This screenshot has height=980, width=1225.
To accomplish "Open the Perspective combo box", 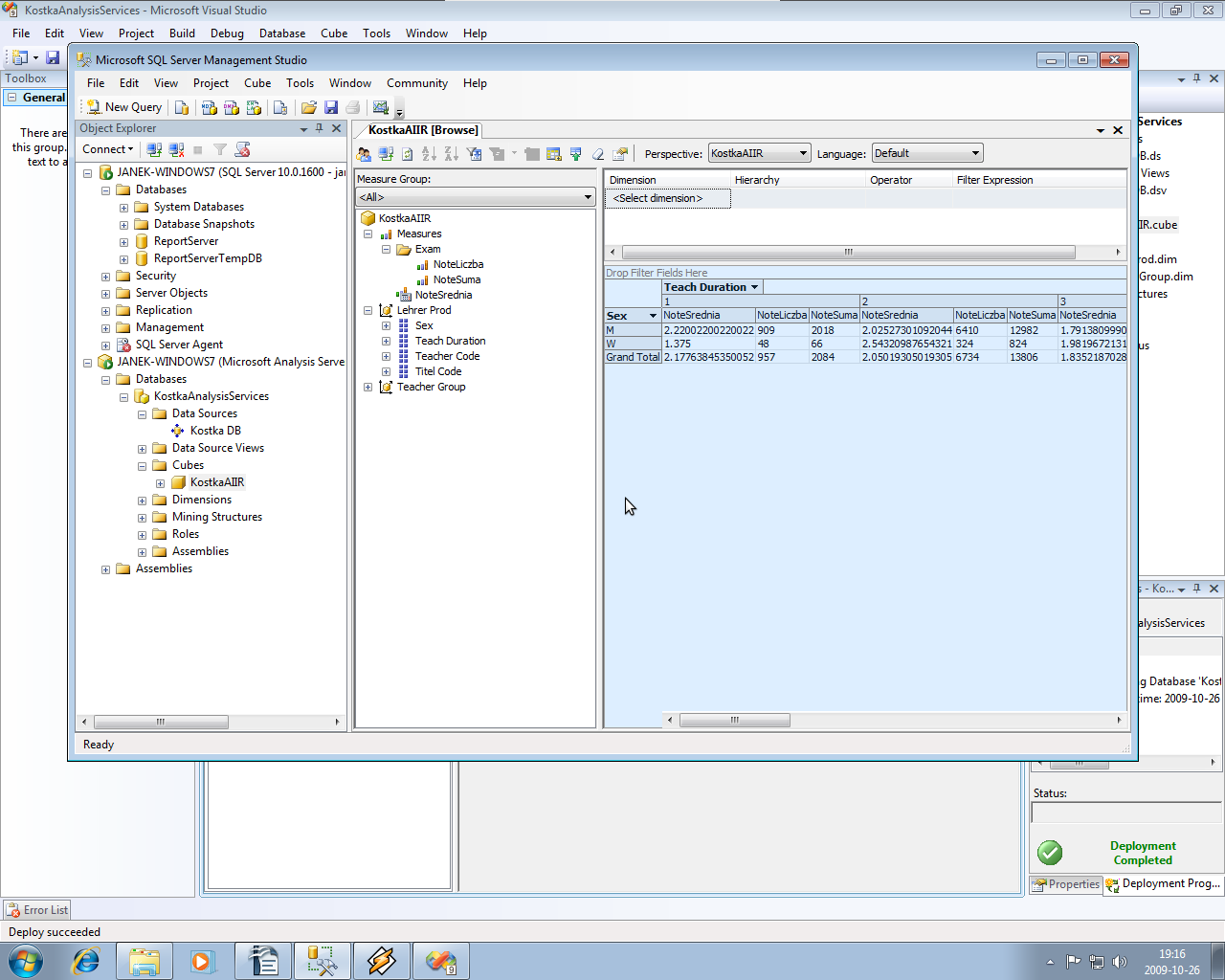I will pyautogui.click(x=760, y=153).
